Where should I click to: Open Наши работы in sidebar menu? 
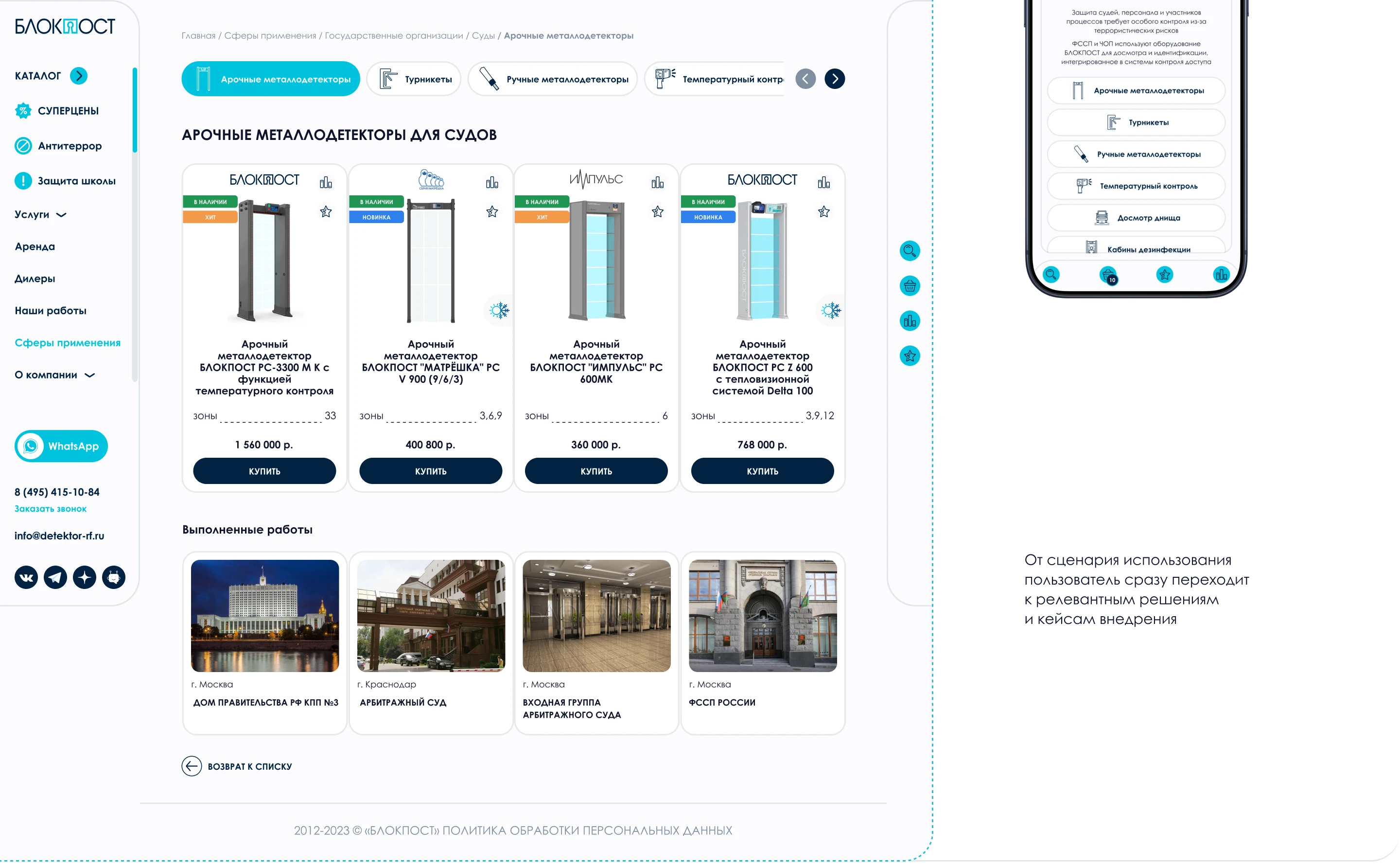(x=50, y=311)
